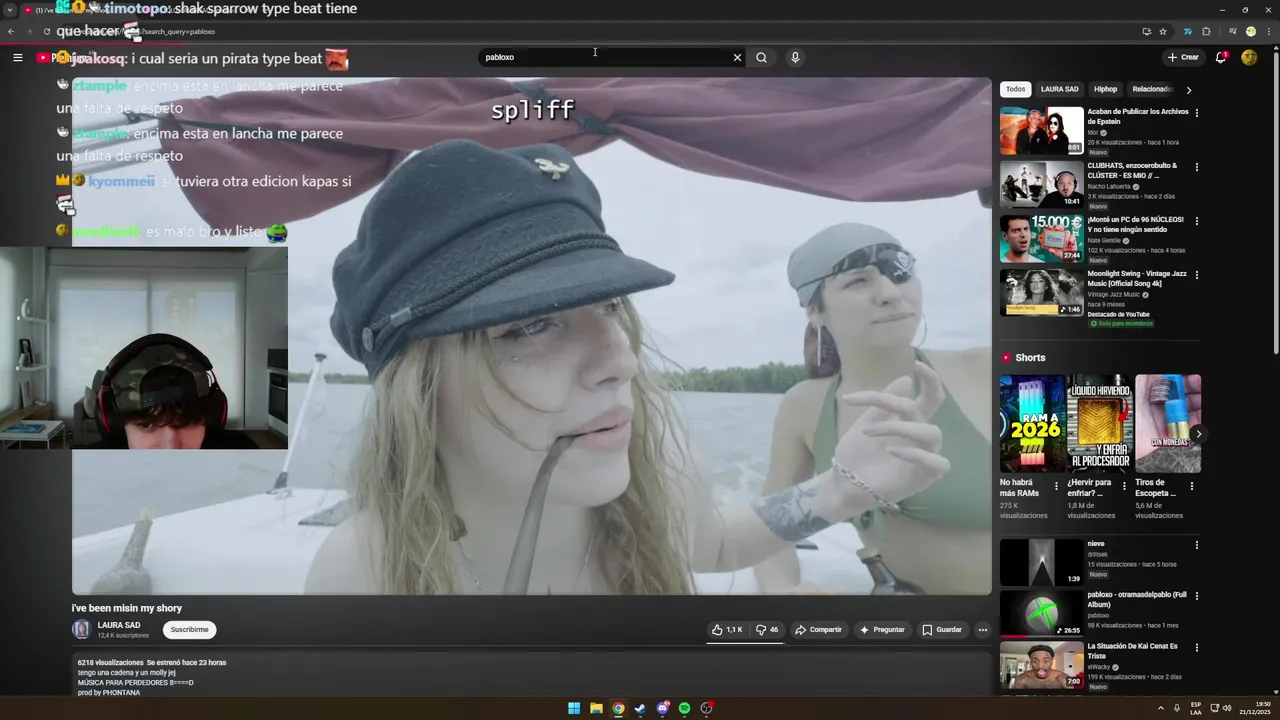
Task: Open the ESP LAA language switcher
Action: point(1196,708)
